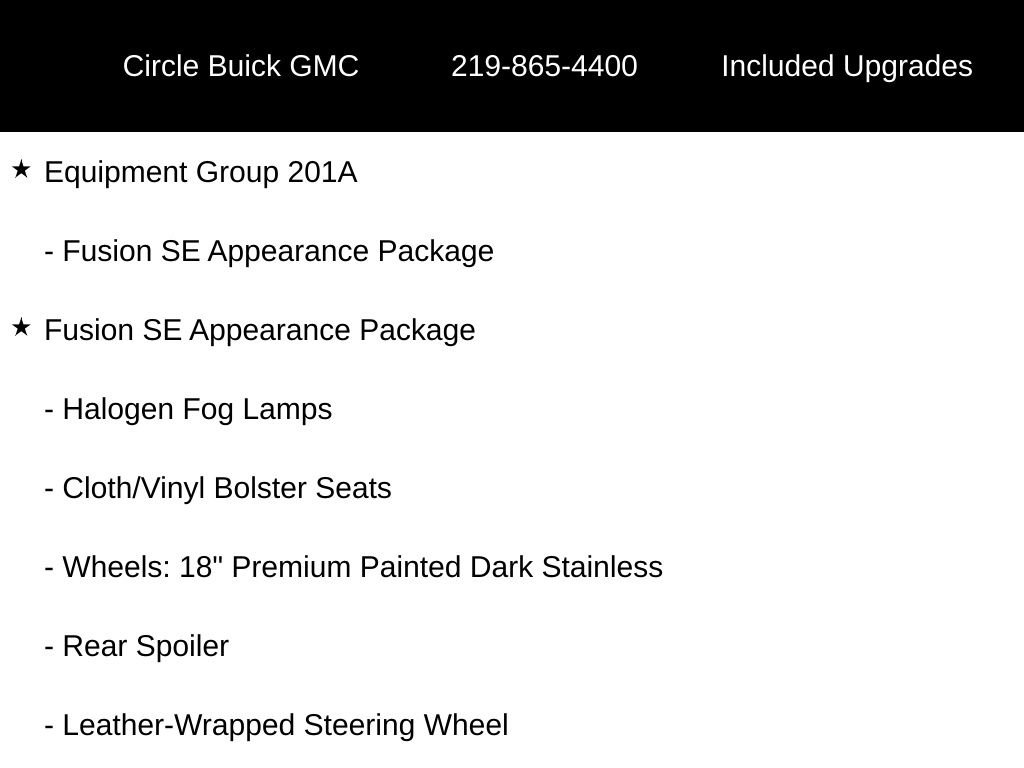
Task: Click the dash before the Wheels 18" item
Action: (x=49, y=568)
